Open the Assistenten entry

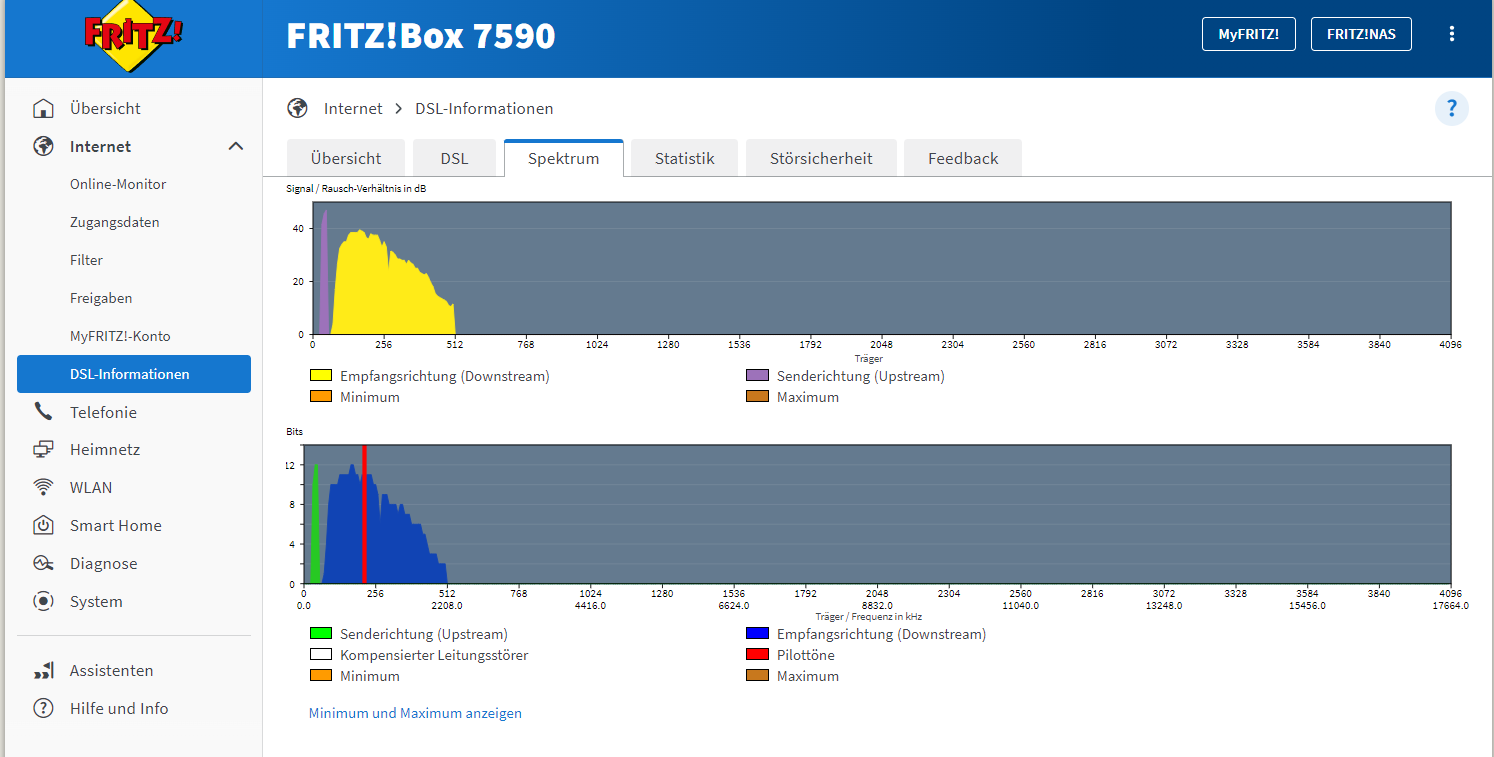tap(112, 670)
